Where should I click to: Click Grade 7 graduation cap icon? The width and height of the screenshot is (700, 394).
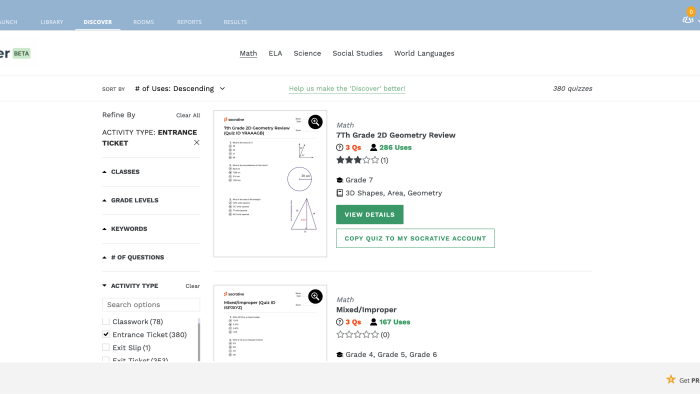(x=339, y=180)
